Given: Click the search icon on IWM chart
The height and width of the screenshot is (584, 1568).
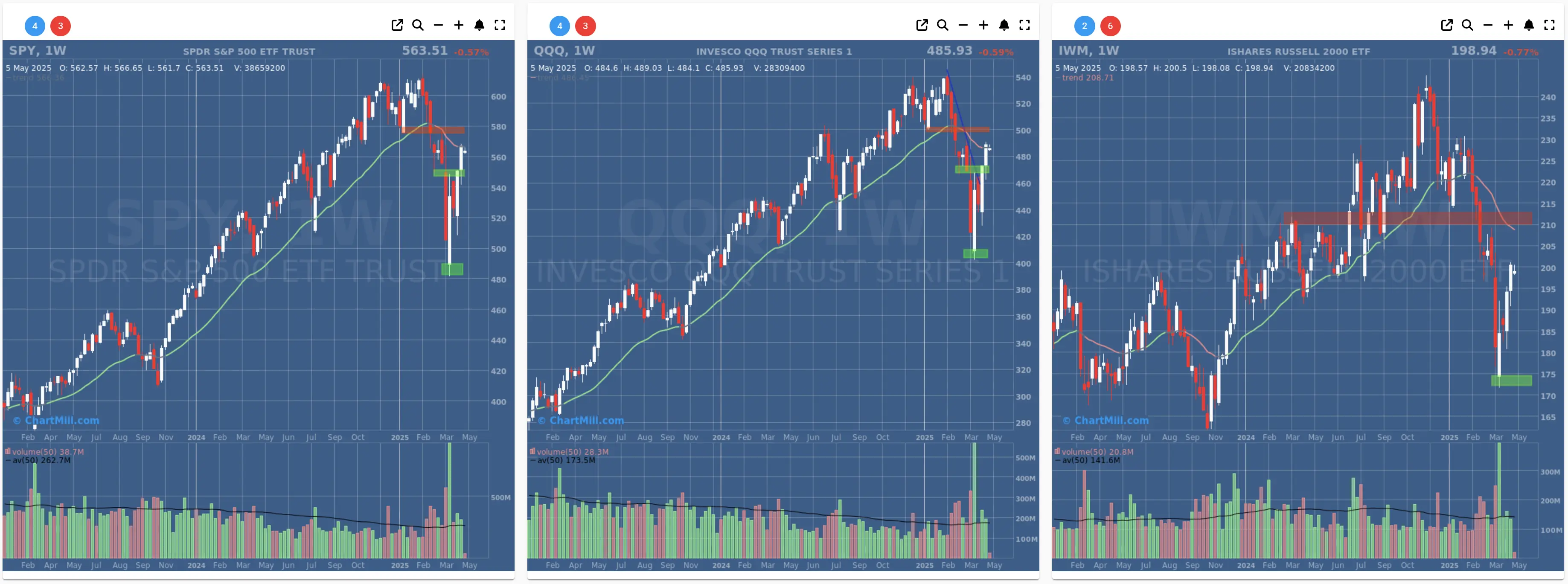Looking at the screenshot, I should pyautogui.click(x=1468, y=25).
